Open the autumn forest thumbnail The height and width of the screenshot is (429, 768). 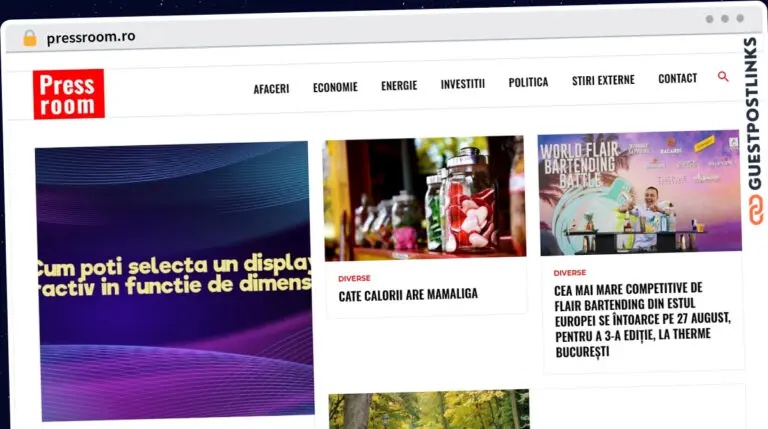pyautogui.click(x=429, y=409)
